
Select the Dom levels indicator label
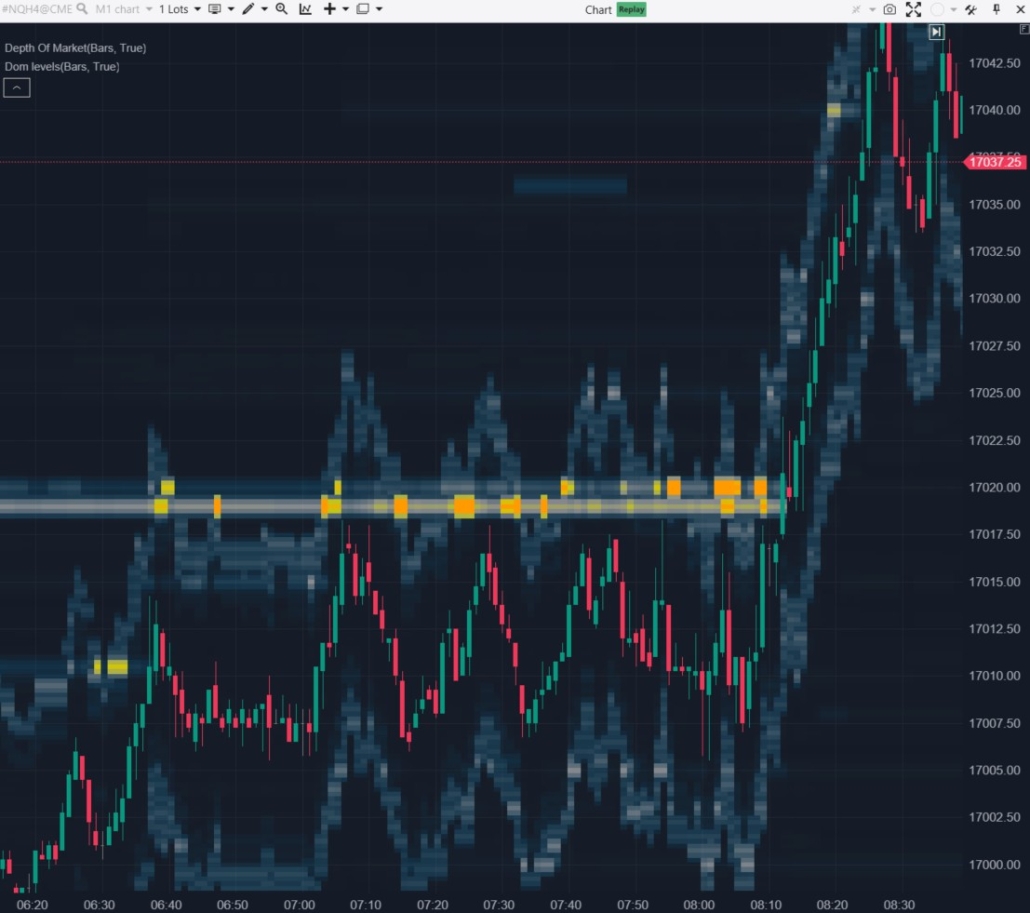coord(64,67)
